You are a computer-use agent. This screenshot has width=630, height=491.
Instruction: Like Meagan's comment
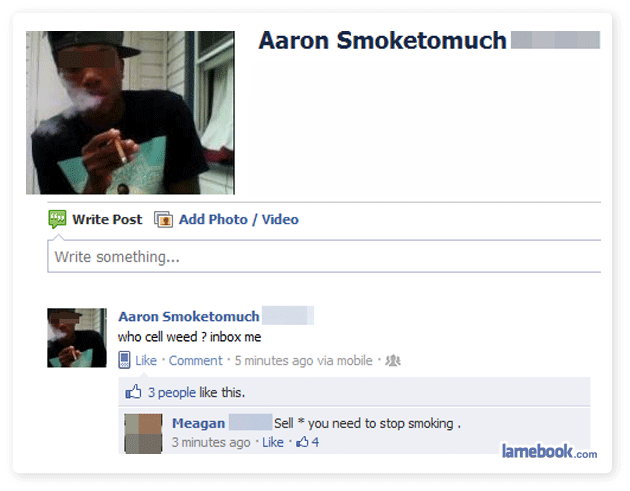click(x=273, y=442)
